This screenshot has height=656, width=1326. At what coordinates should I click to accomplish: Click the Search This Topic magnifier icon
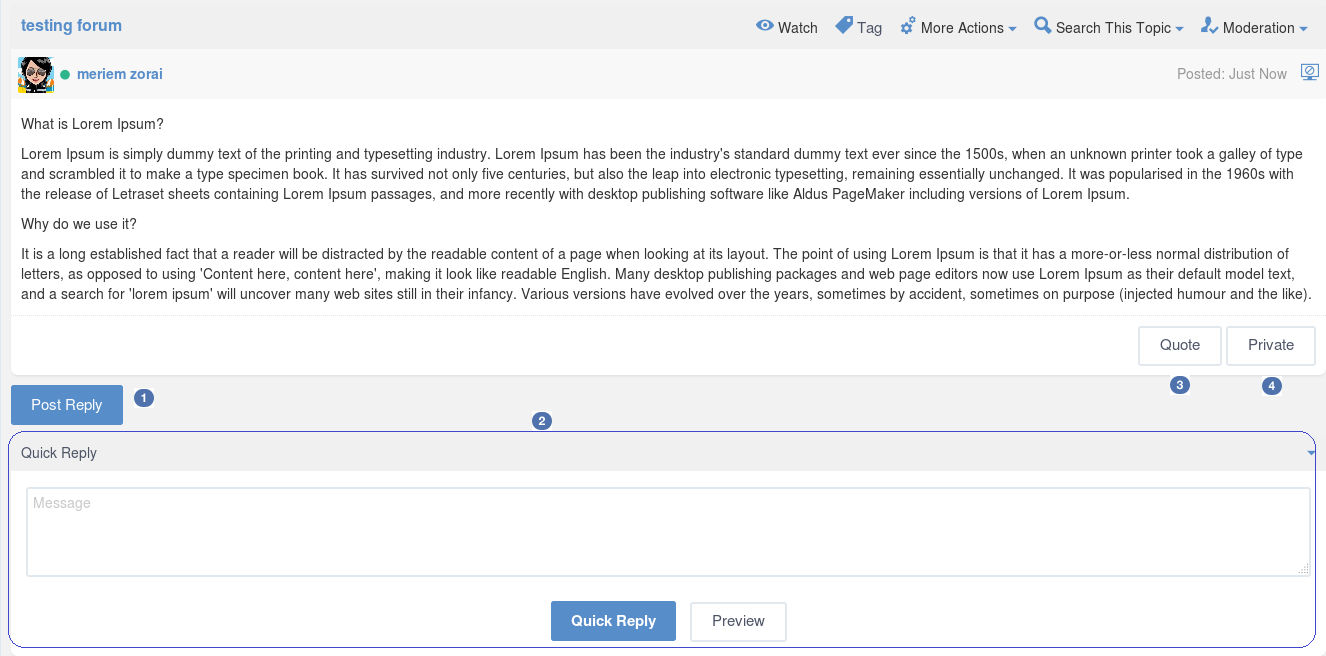1043,25
